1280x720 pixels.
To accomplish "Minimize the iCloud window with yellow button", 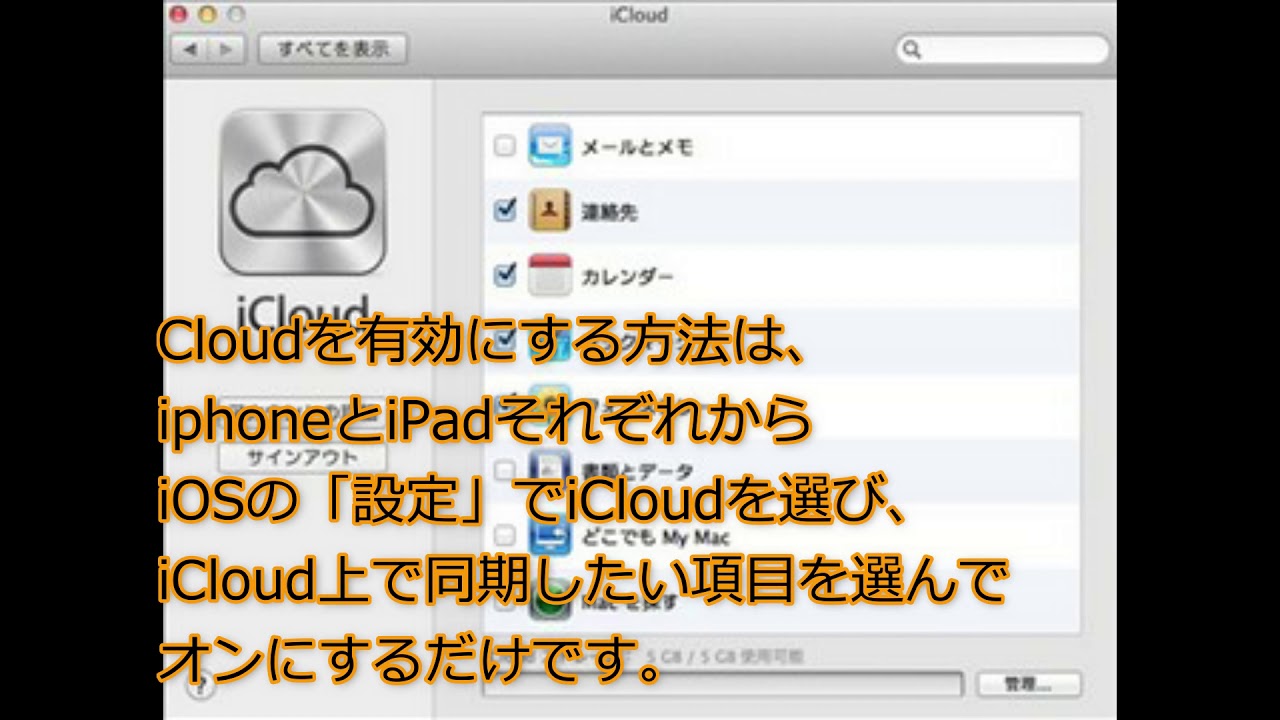I will point(207,14).
